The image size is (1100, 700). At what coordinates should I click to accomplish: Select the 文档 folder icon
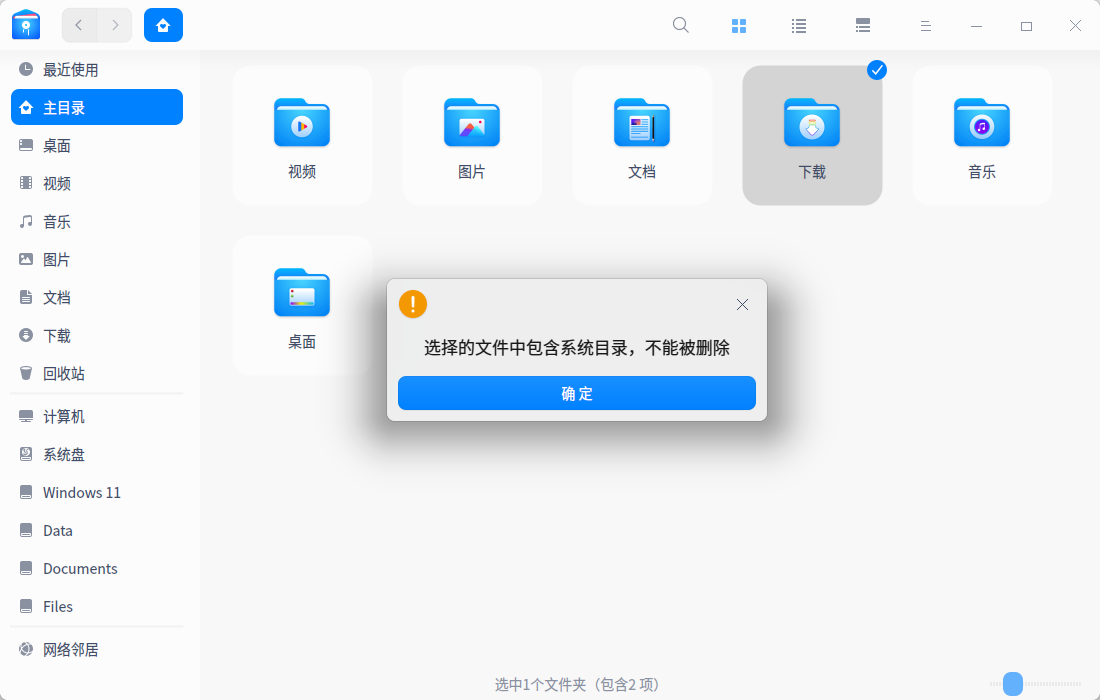coord(642,123)
